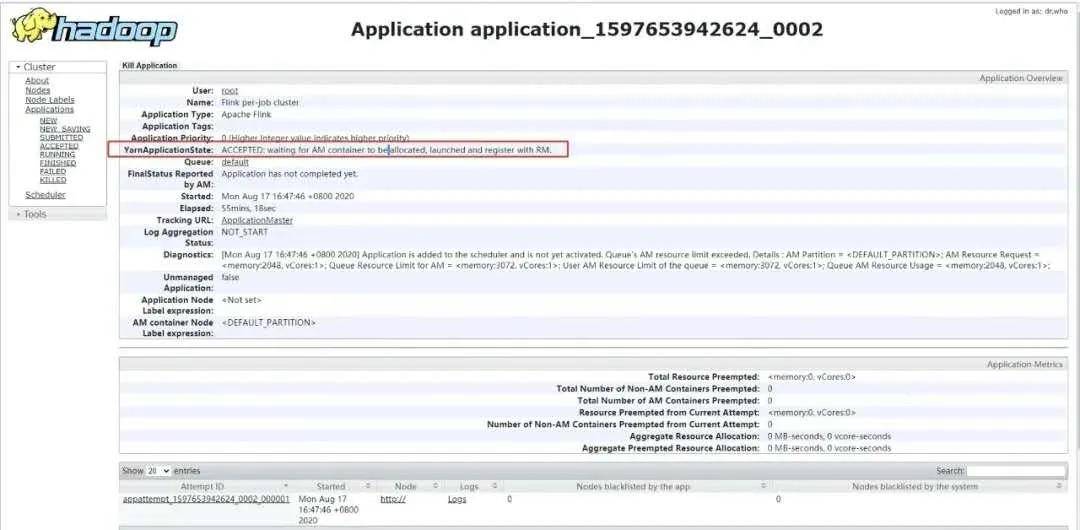Click Kill Application button
The image size is (1080, 530).
(x=149, y=65)
